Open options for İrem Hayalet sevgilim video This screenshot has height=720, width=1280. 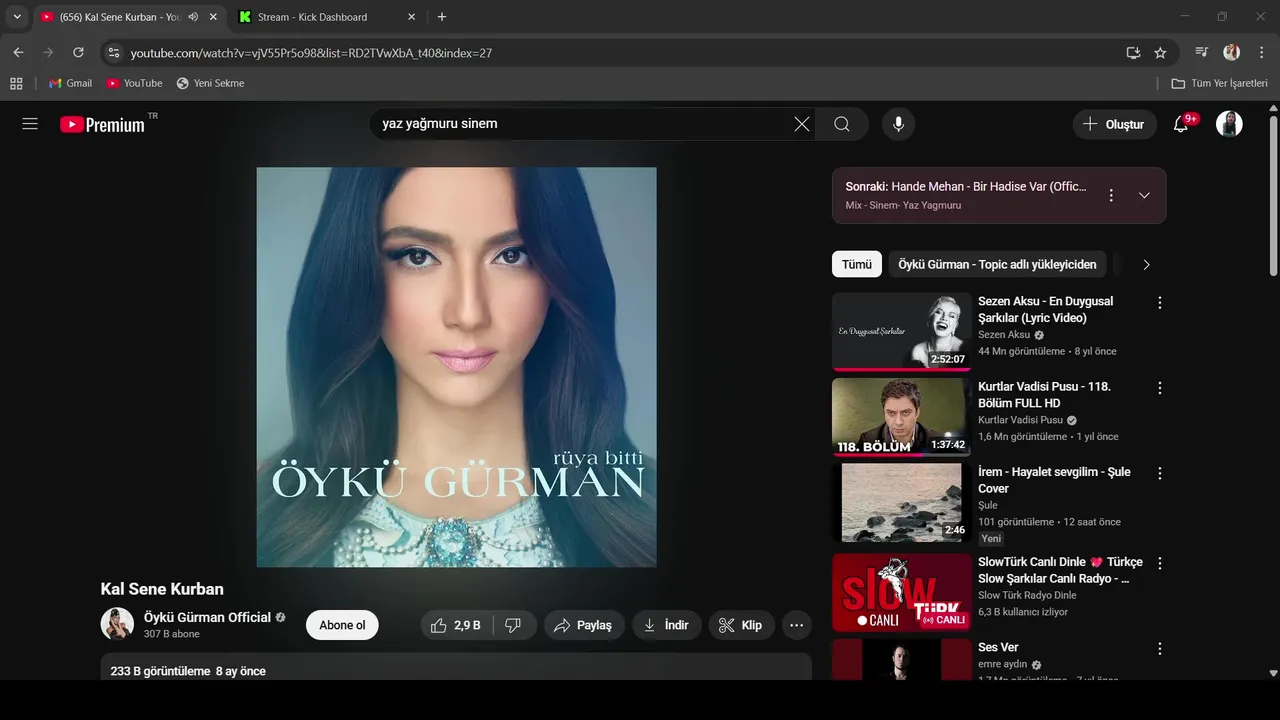click(x=1160, y=473)
